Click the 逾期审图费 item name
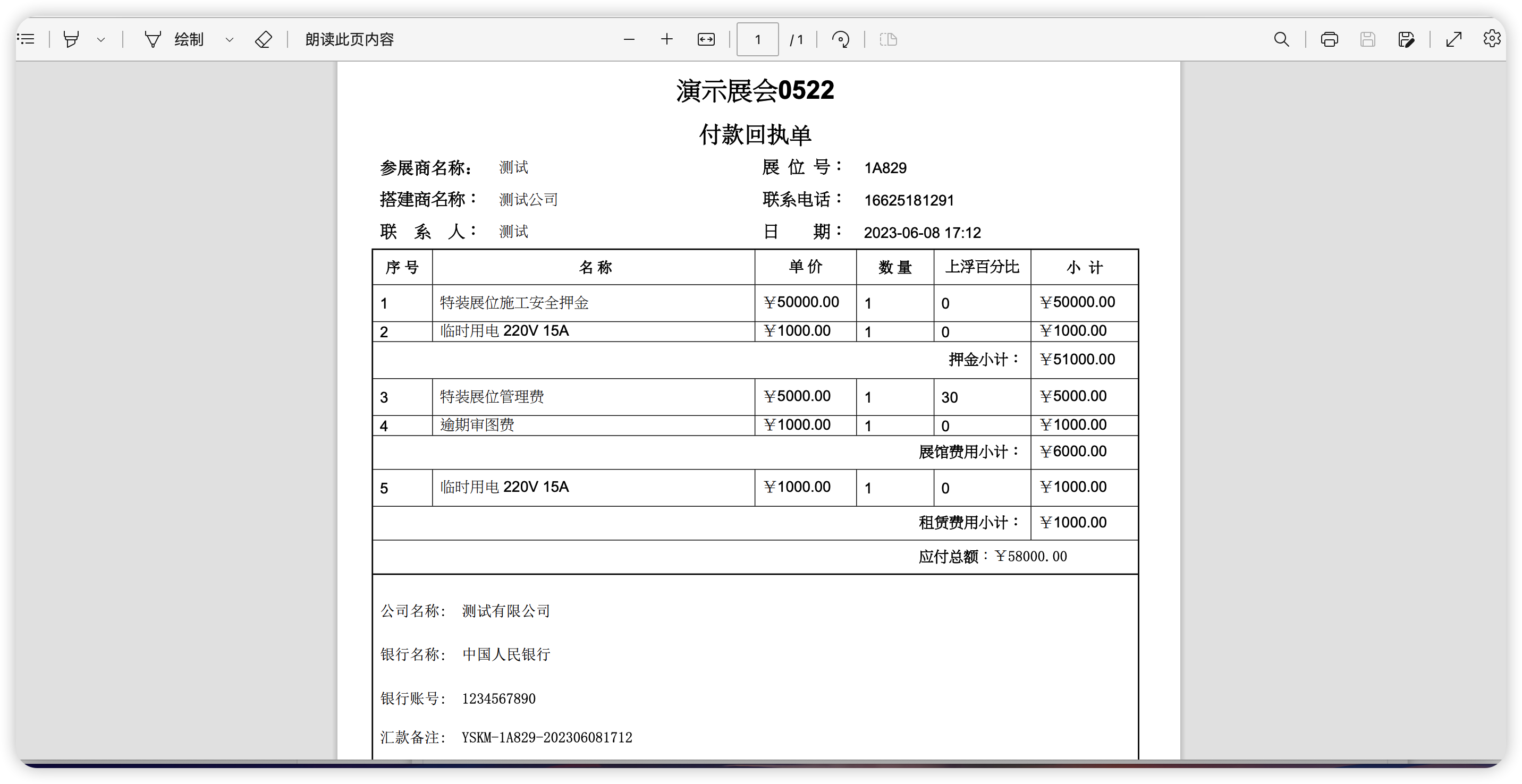 point(477,425)
